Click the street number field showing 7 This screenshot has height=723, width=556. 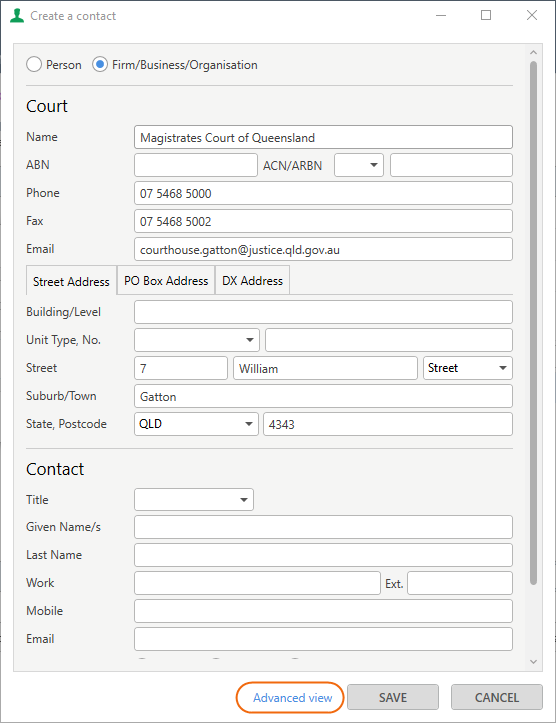[181, 368]
